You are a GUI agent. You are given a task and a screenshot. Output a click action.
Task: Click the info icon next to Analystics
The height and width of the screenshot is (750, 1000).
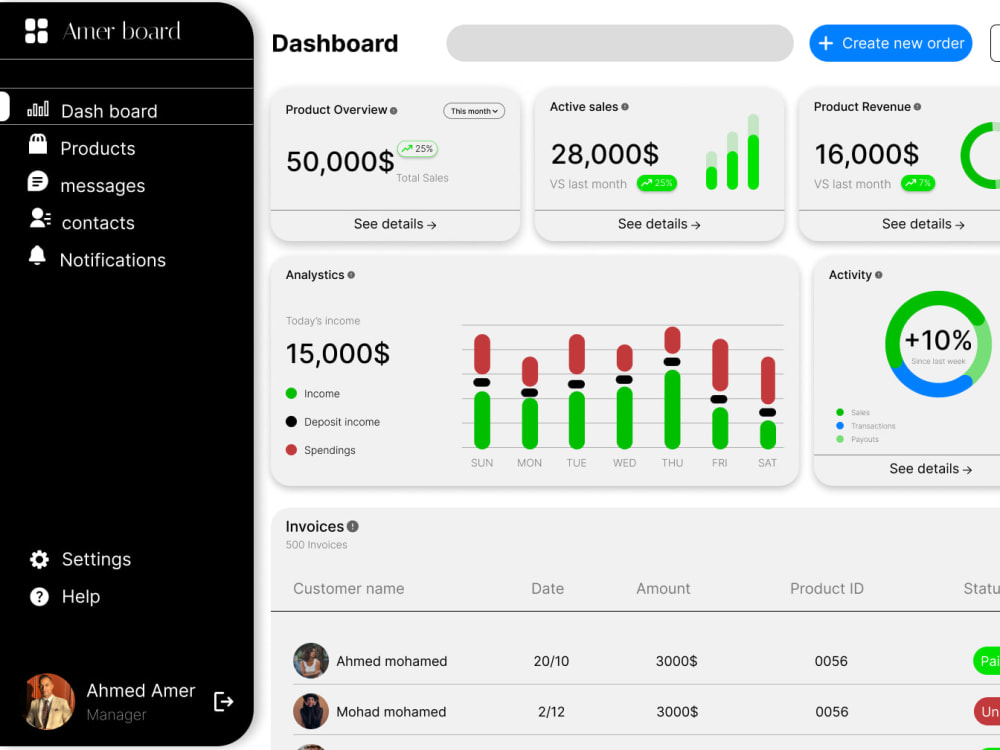coord(351,275)
